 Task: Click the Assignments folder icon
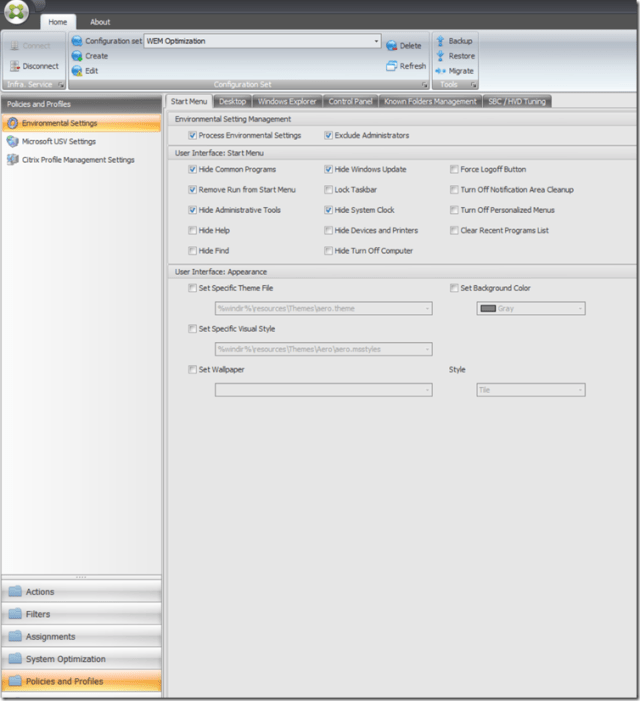(x=15, y=636)
